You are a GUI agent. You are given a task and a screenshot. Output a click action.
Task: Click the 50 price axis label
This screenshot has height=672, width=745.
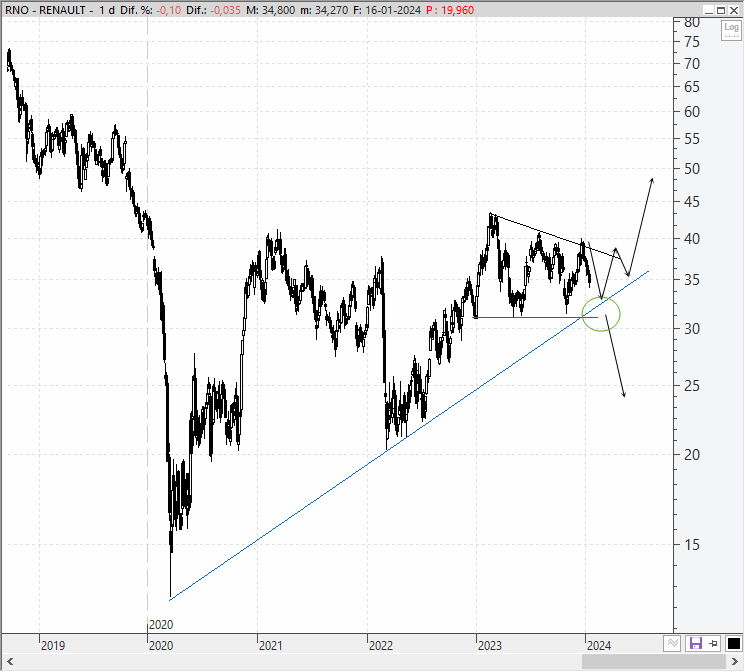click(692, 169)
